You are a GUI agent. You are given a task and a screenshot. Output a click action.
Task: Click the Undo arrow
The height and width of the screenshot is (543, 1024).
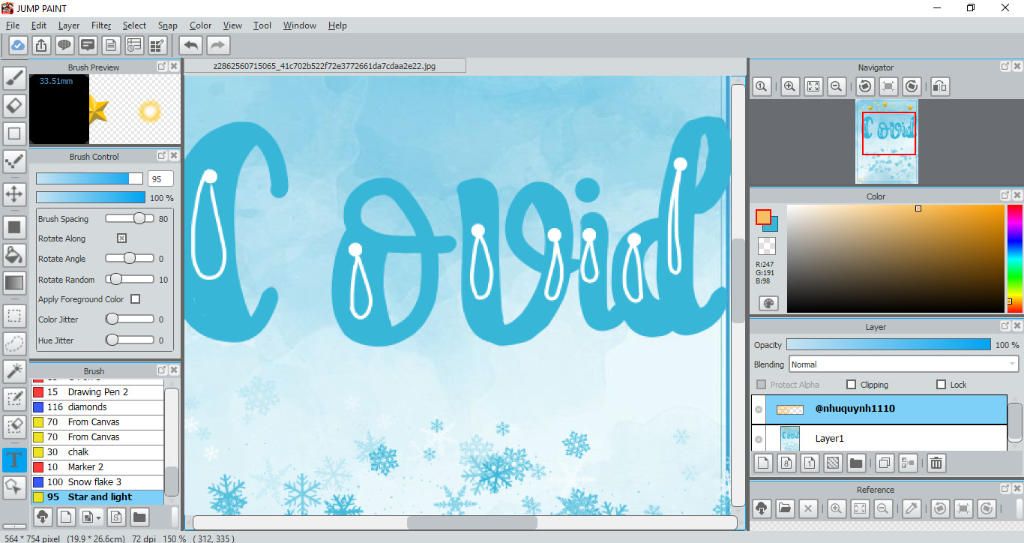[x=191, y=45]
